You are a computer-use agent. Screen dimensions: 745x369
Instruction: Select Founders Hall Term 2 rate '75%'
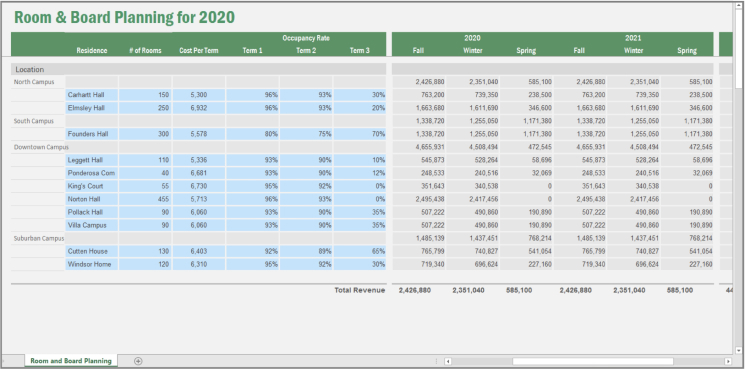coord(306,134)
